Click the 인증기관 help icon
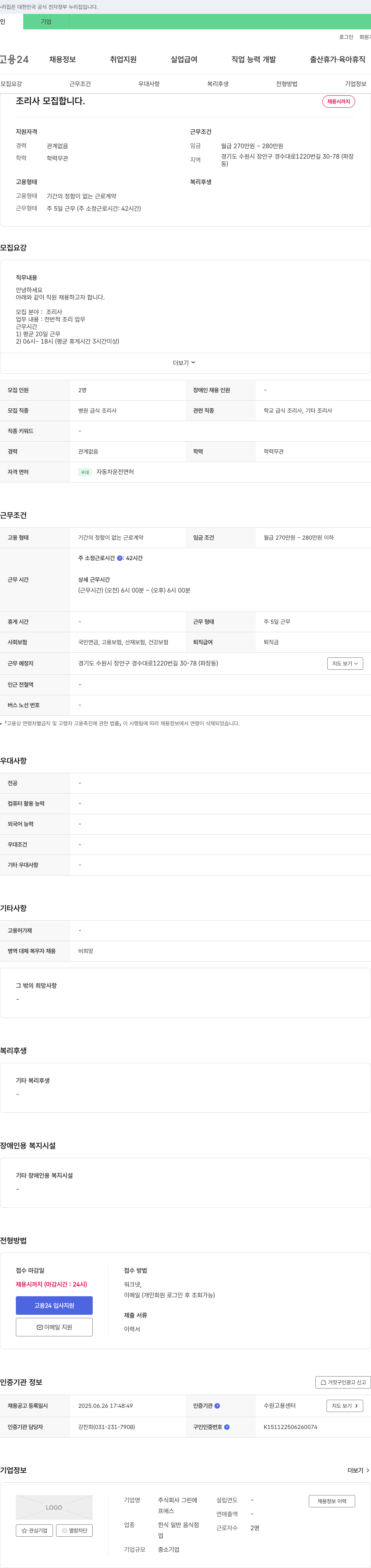This screenshot has width=371, height=1568. point(218,1406)
